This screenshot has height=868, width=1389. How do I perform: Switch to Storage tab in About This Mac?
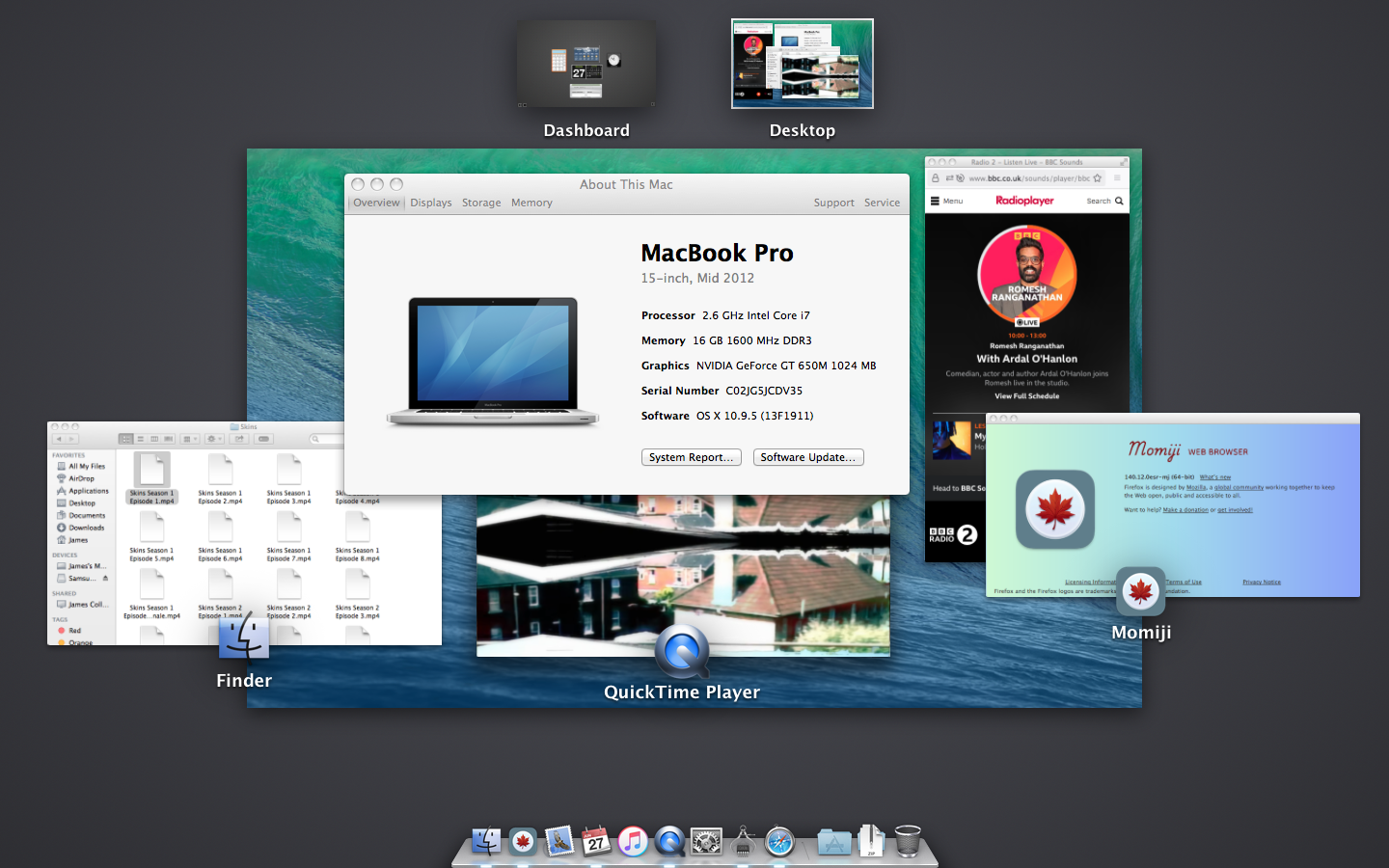481,203
